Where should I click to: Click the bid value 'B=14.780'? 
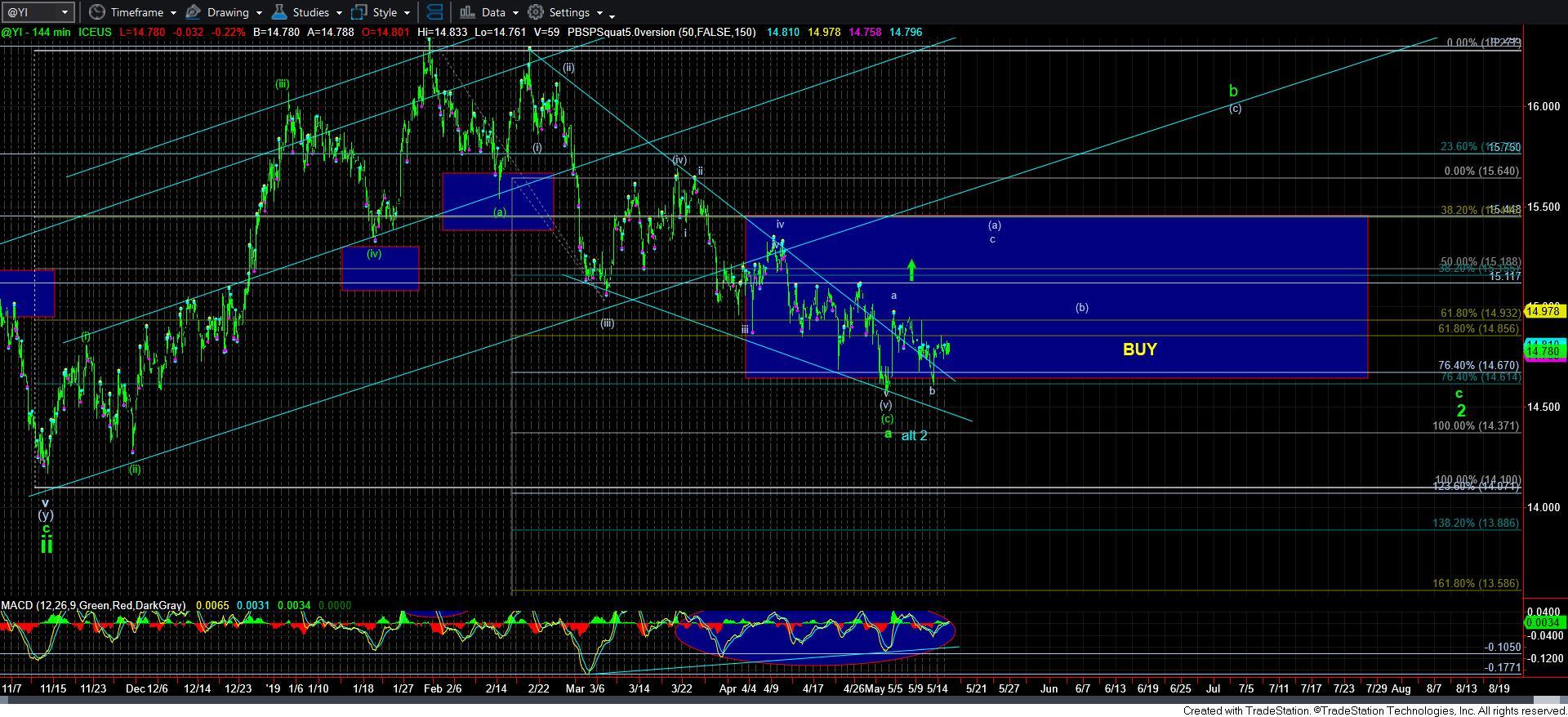click(276, 33)
